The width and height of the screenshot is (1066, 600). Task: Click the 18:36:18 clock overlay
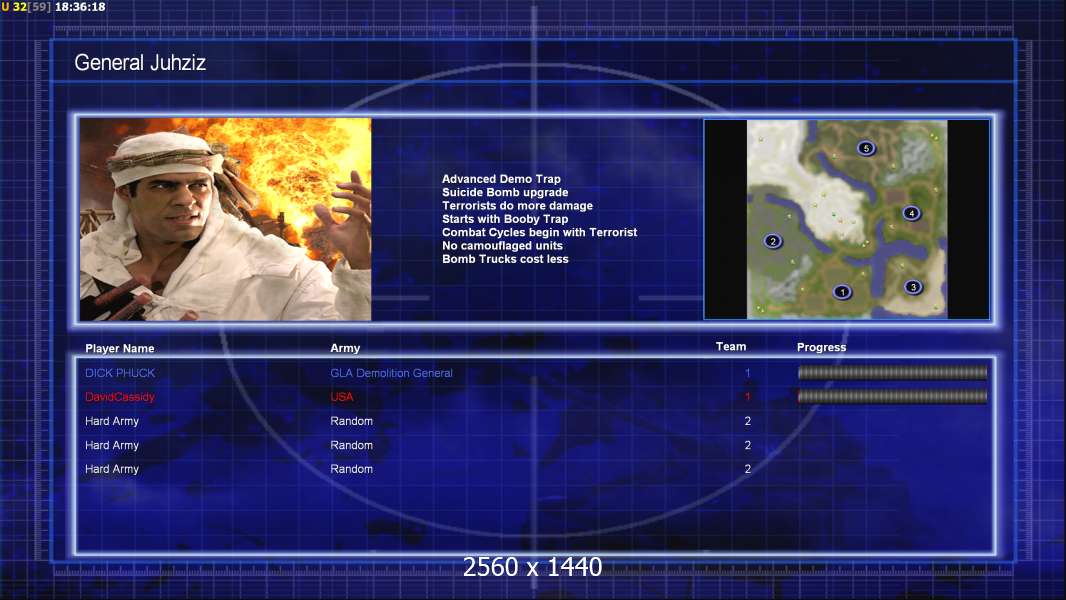coord(80,7)
